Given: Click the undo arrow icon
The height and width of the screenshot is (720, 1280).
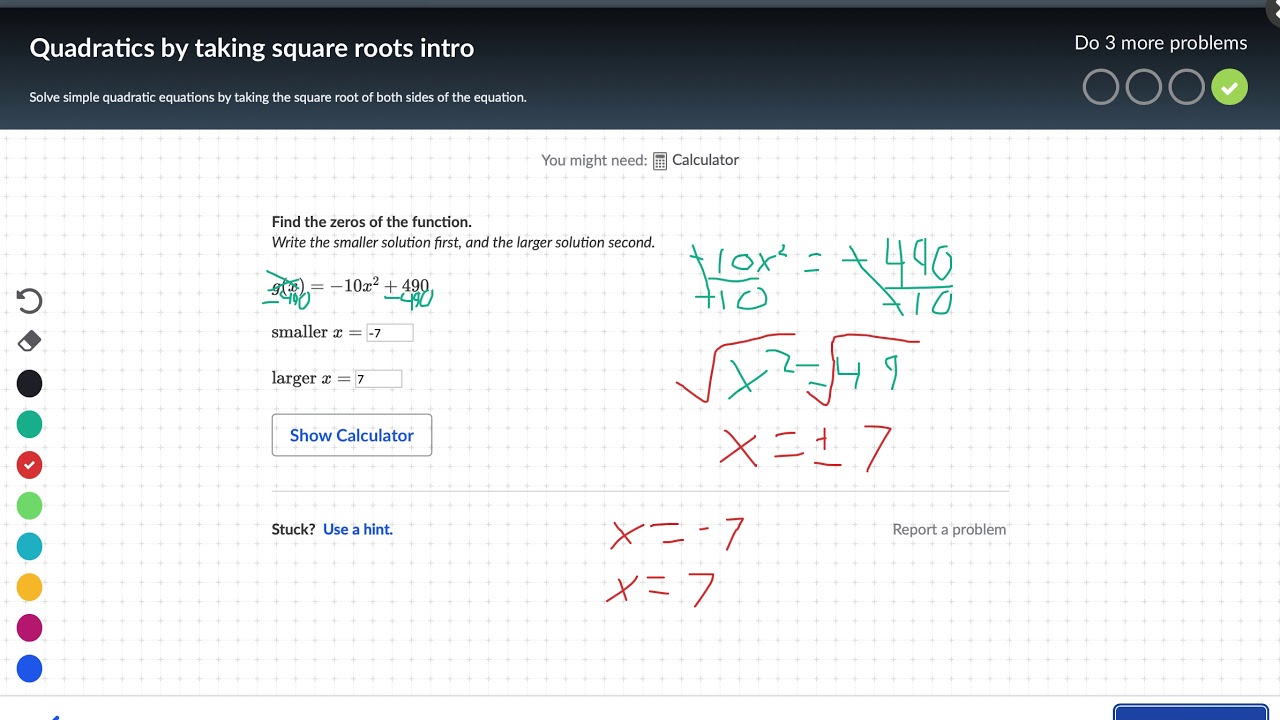Looking at the screenshot, I should coord(30,301).
